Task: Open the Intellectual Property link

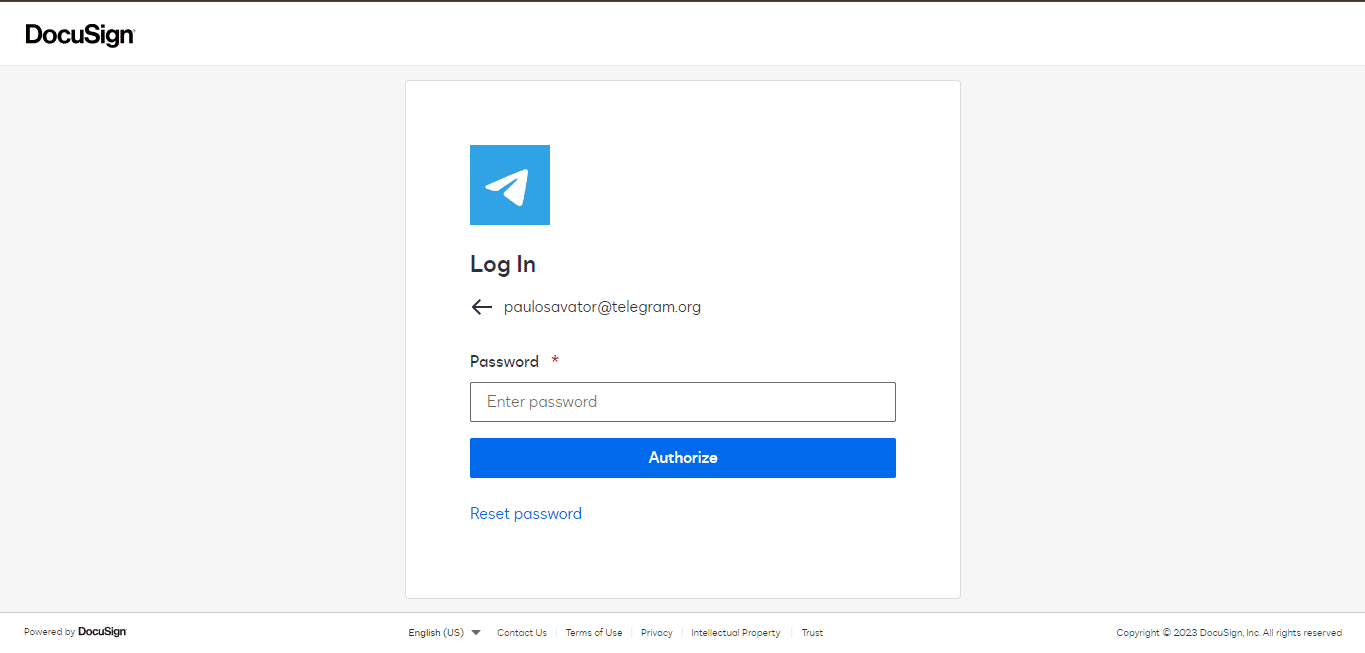Action: [x=736, y=633]
